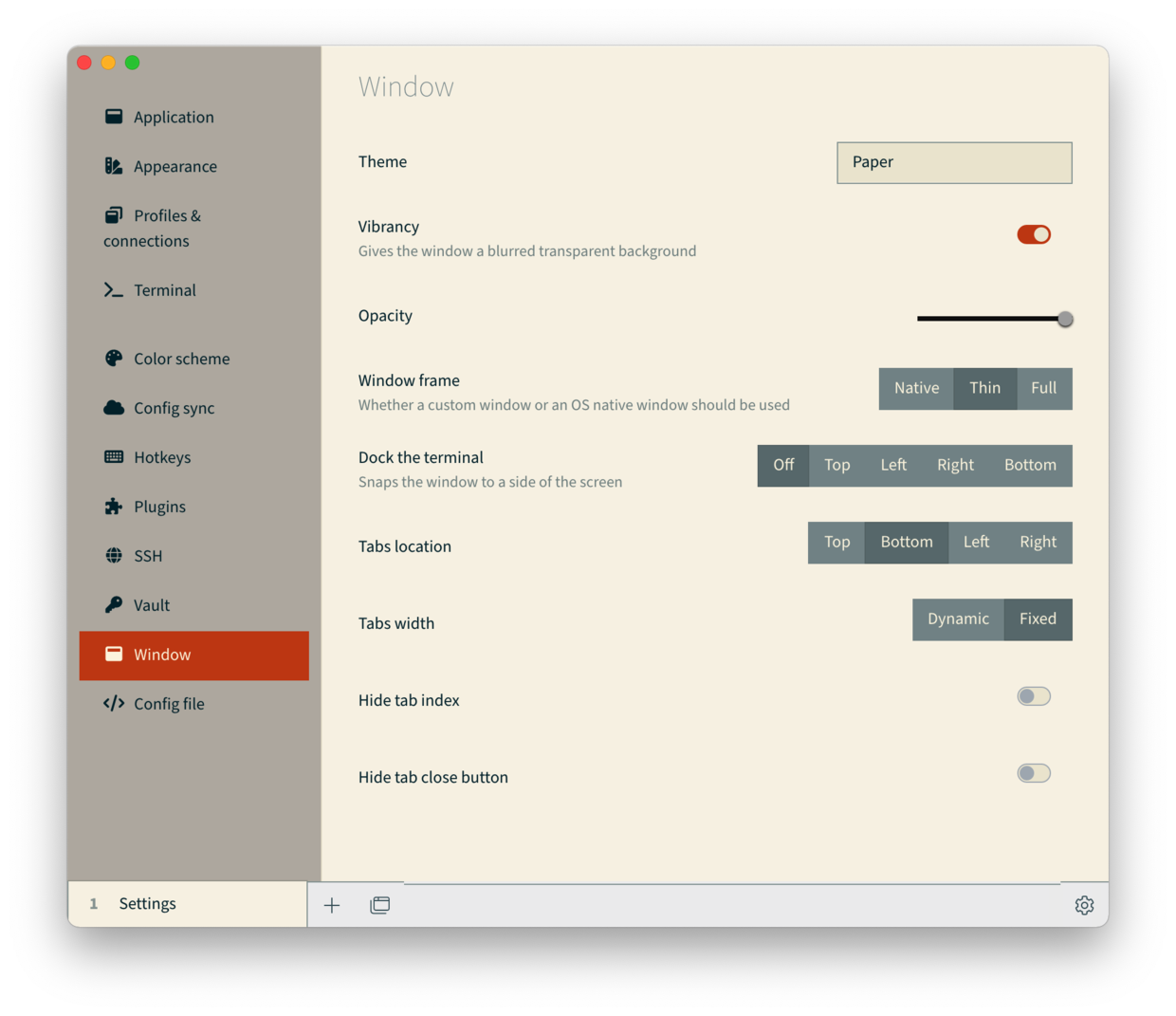Click the Color scheme palette icon
Screen dimensions: 1176x1016
pos(114,359)
